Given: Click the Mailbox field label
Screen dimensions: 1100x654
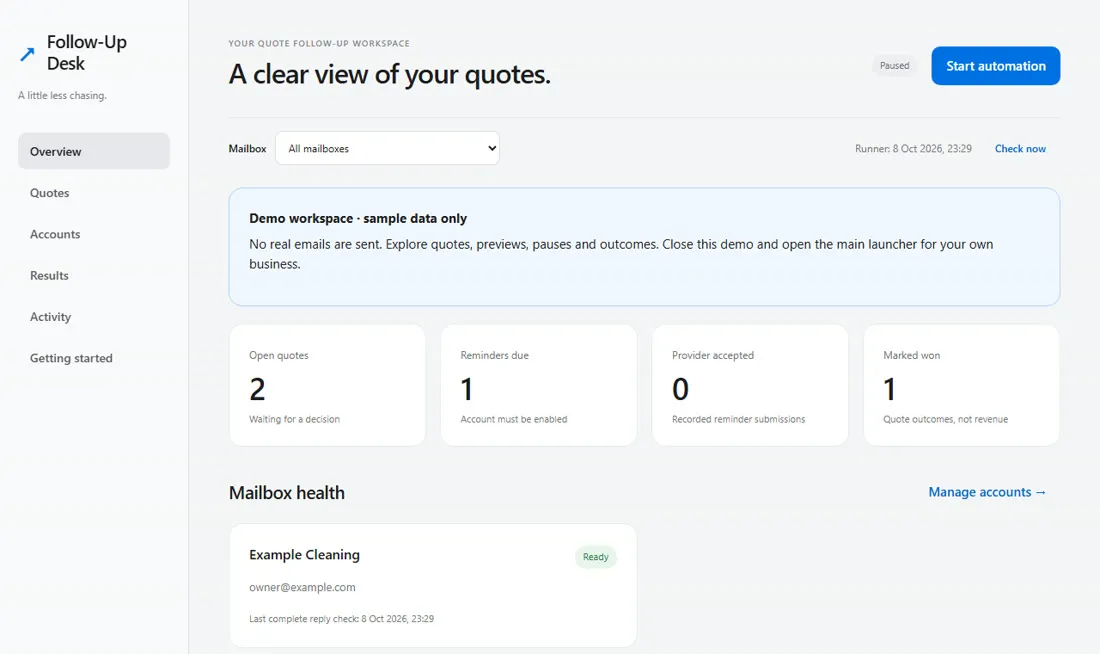Looking at the screenshot, I should (x=248, y=149).
